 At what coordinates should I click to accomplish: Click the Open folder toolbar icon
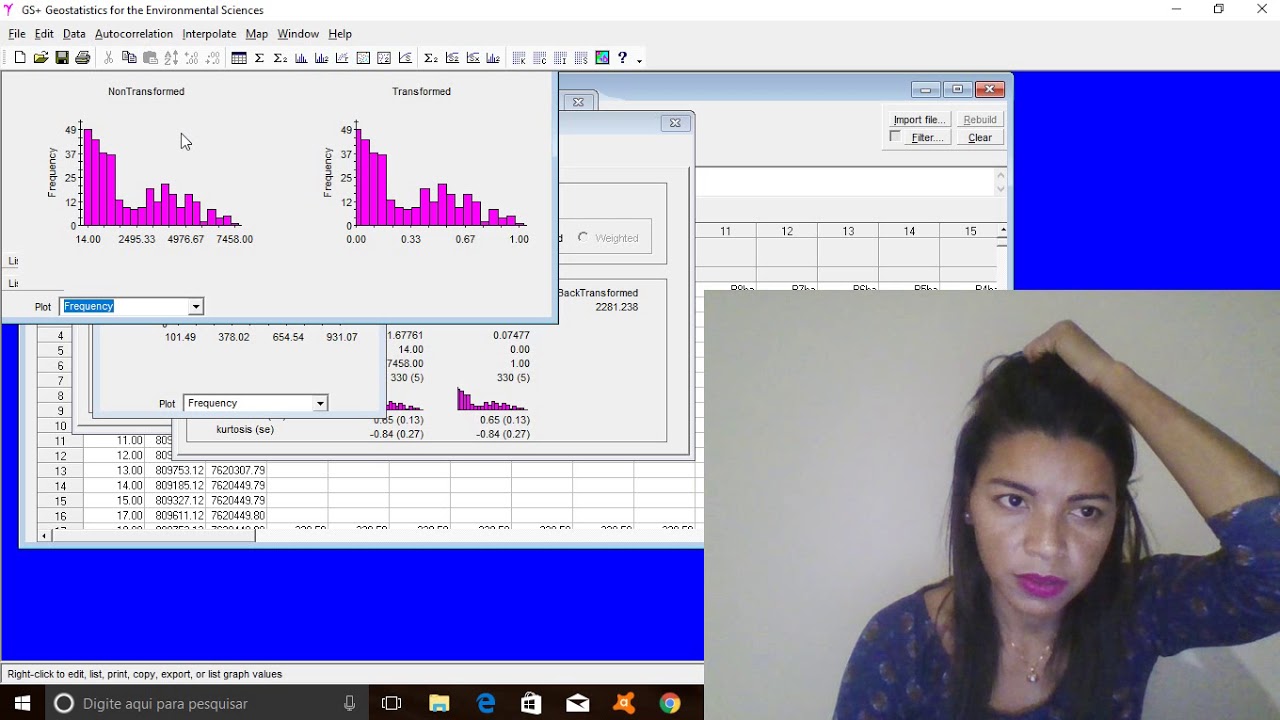click(x=41, y=58)
